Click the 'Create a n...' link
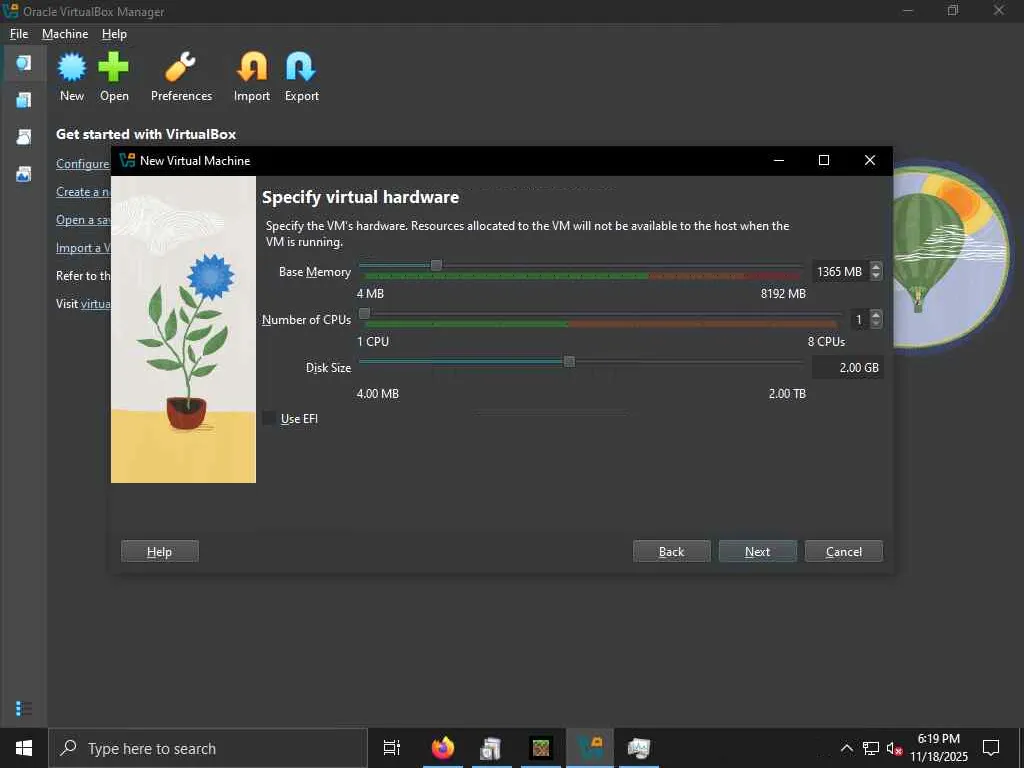Image resolution: width=1024 pixels, height=768 pixels. click(x=82, y=192)
